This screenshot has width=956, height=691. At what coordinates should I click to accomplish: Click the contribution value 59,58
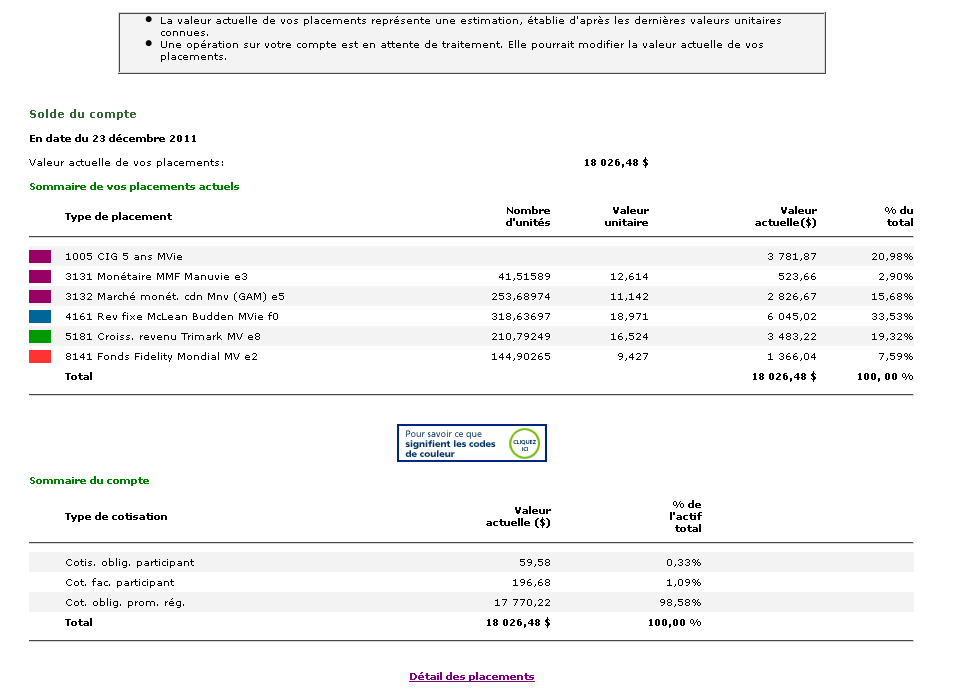(x=535, y=563)
